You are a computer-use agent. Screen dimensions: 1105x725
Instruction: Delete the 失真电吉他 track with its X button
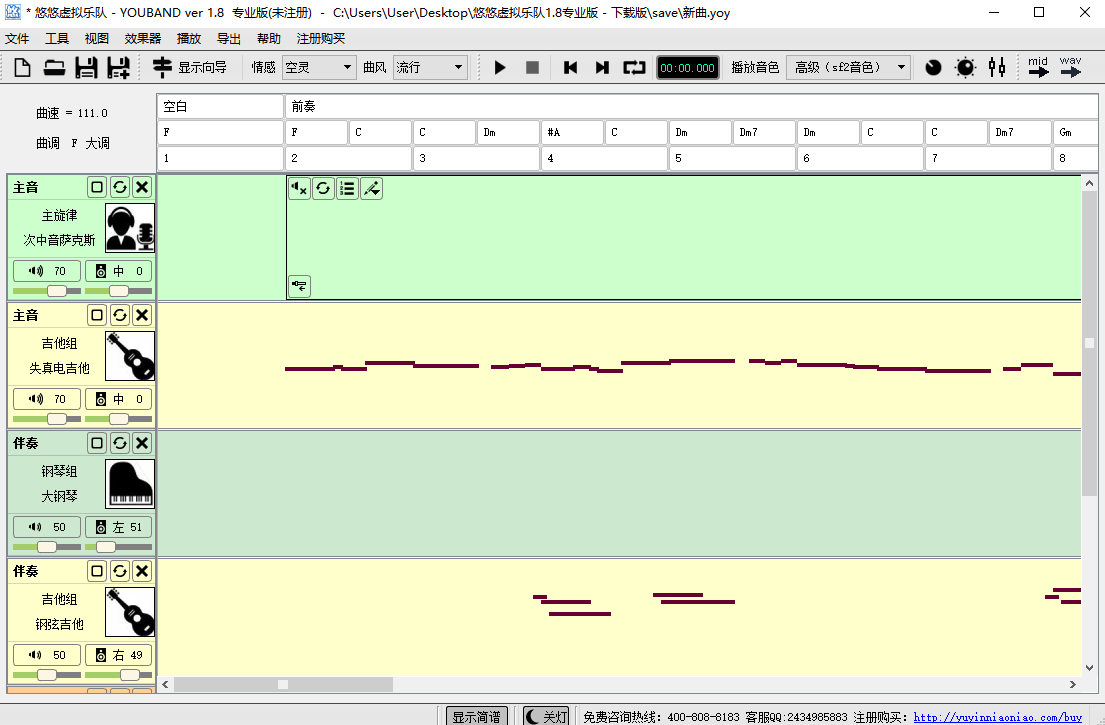pos(142,315)
